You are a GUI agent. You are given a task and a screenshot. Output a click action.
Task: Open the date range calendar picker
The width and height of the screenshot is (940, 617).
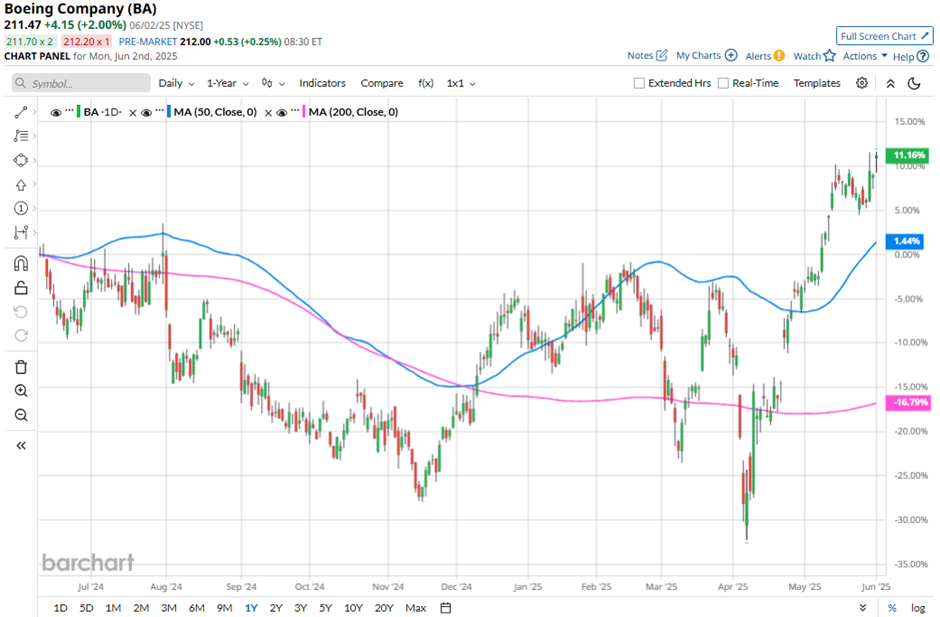tap(445, 607)
